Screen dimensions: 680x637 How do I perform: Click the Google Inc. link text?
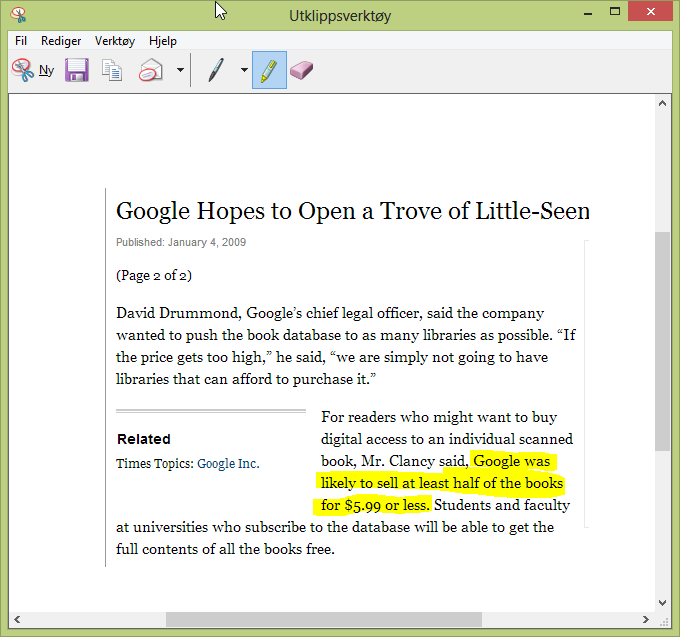click(228, 464)
